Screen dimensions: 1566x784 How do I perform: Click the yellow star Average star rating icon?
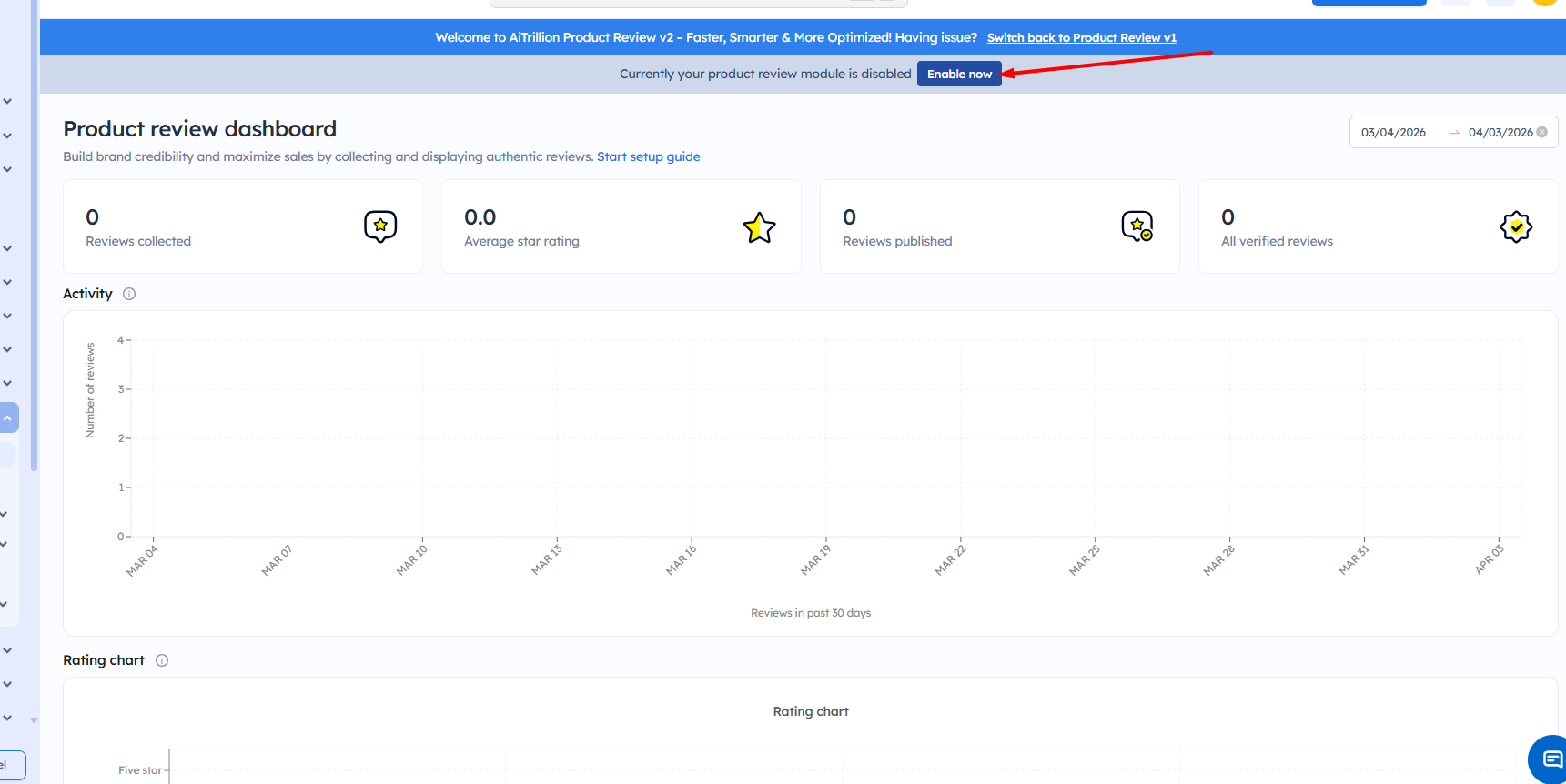pos(759,227)
